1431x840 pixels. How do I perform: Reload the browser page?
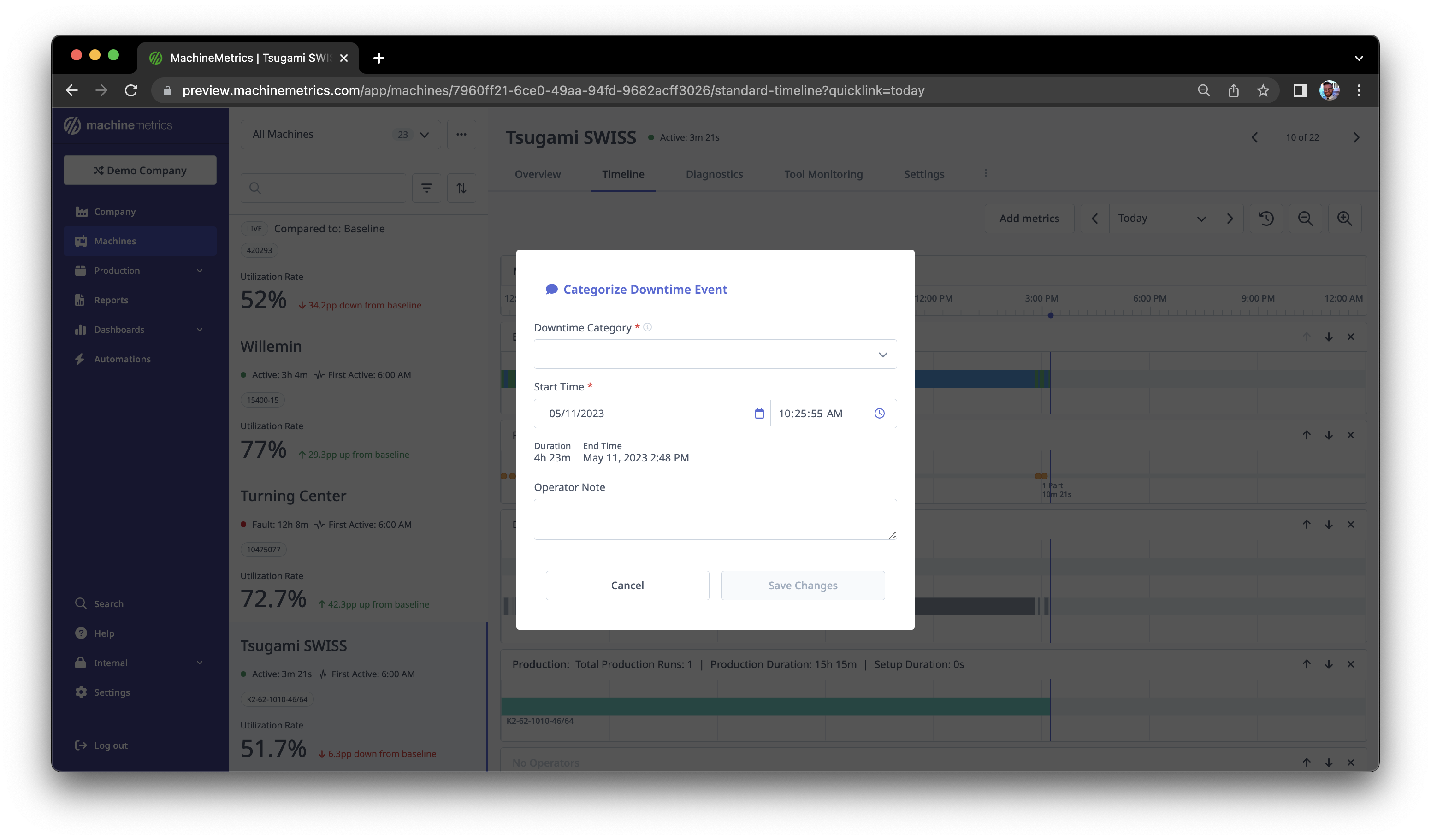pyautogui.click(x=131, y=90)
